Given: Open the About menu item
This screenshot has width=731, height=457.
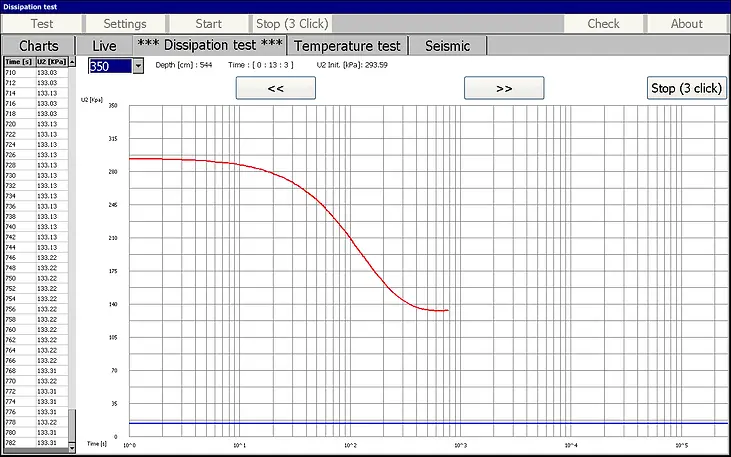Looking at the screenshot, I should tap(687, 24).
